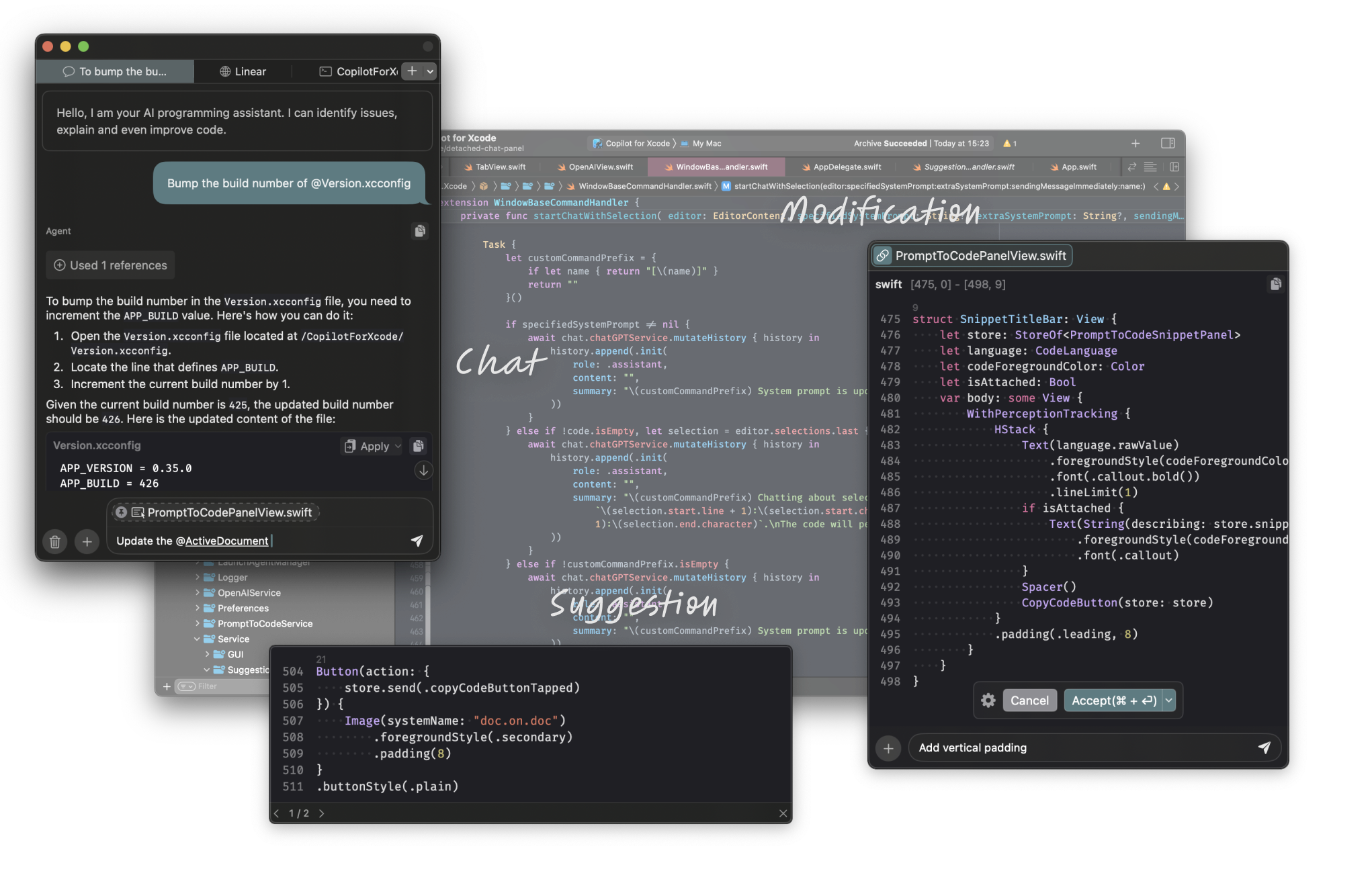The width and height of the screenshot is (1372, 869).
Task: Copy code in the PromptToCodePanelView panel
Action: tap(1276, 284)
